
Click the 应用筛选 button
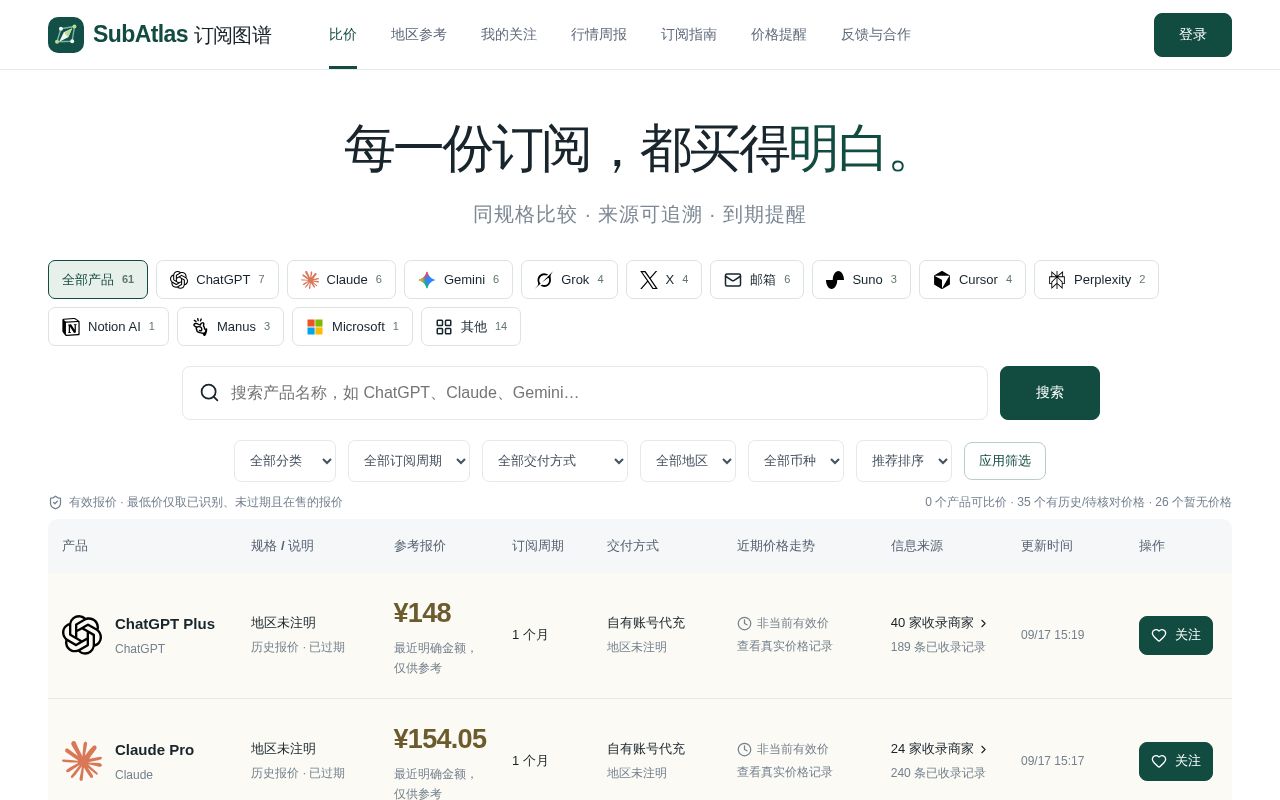click(1005, 461)
